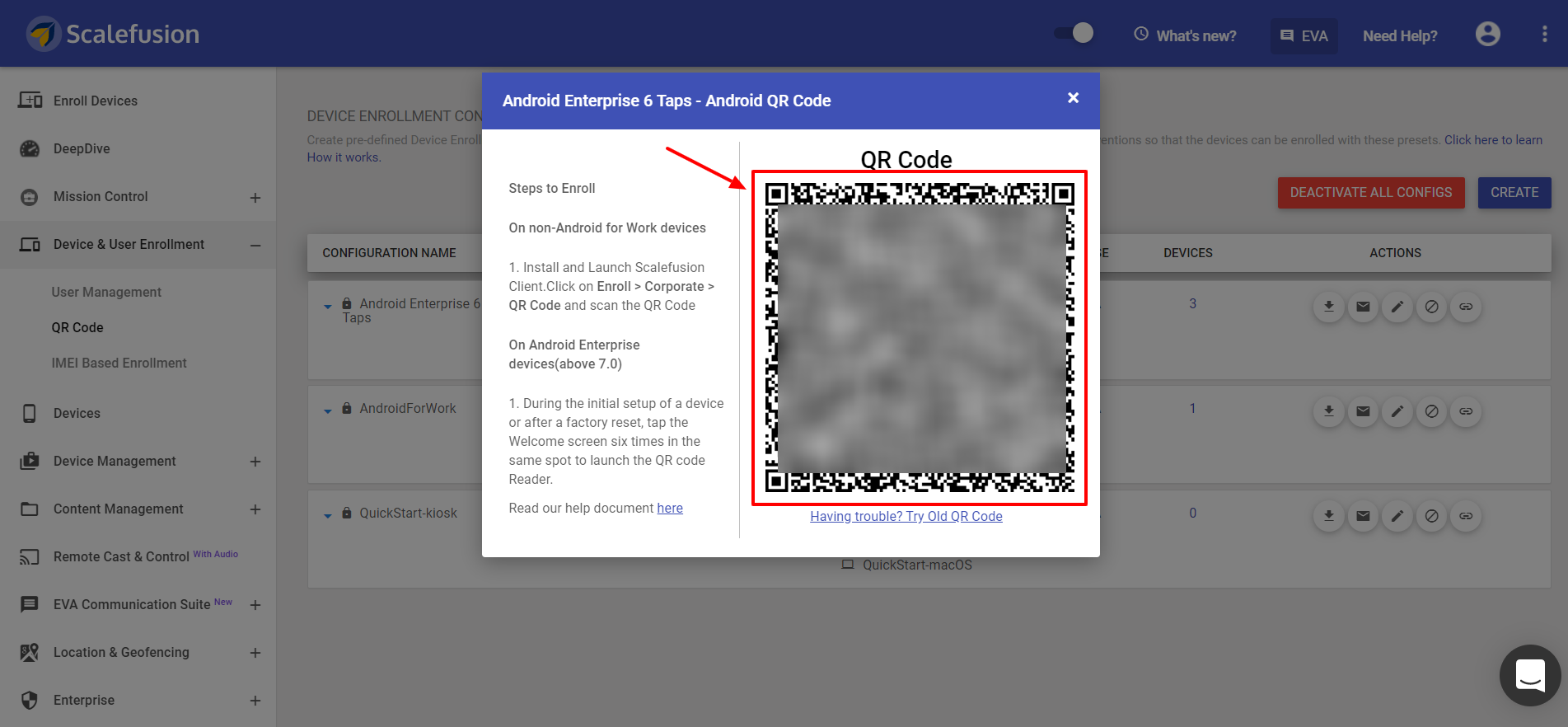The image size is (1568, 727).
Task: Download QuickStart-kiosk configuration
Action: click(1328, 516)
